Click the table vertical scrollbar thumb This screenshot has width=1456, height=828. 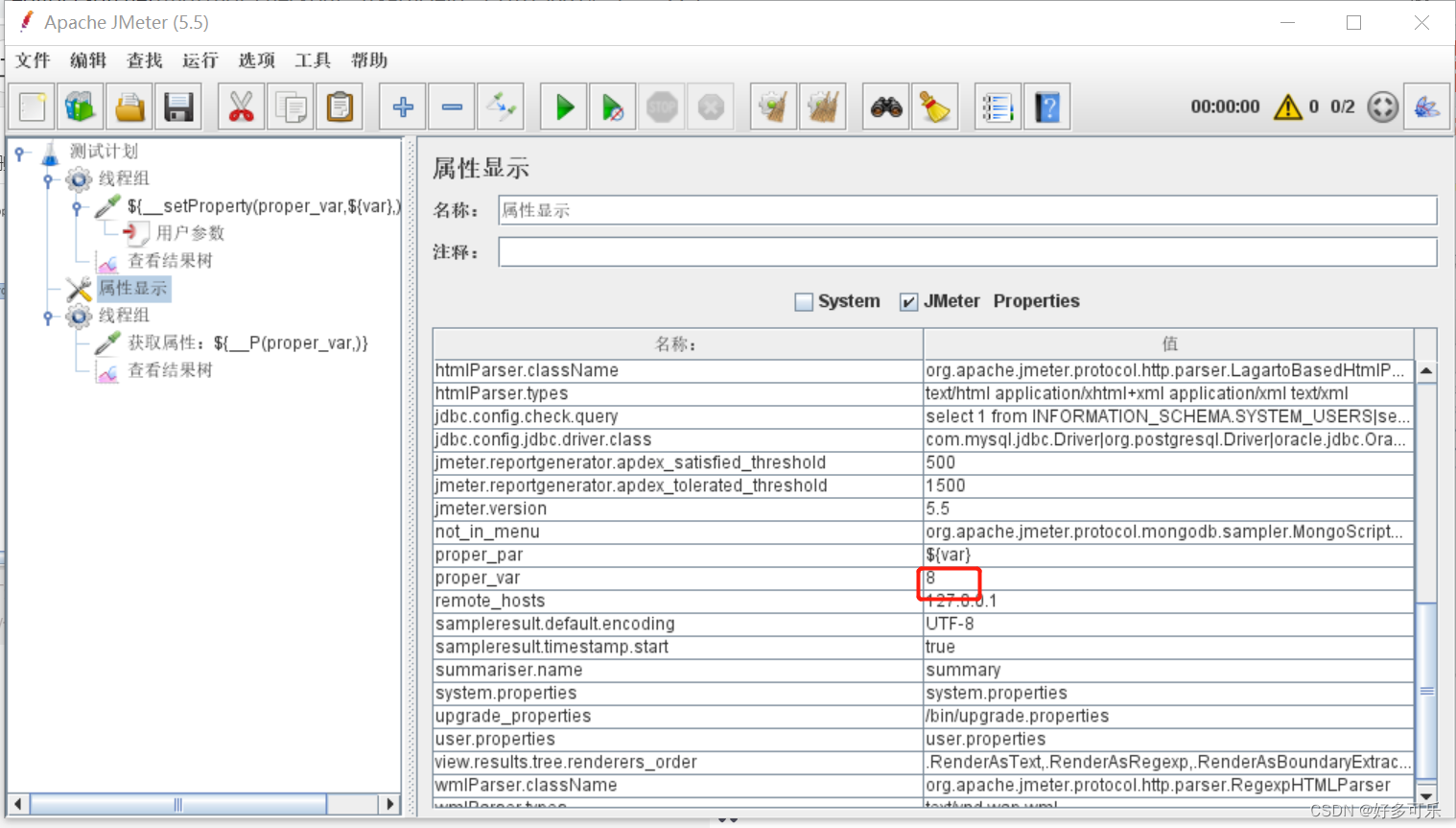pyautogui.click(x=1426, y=691)
